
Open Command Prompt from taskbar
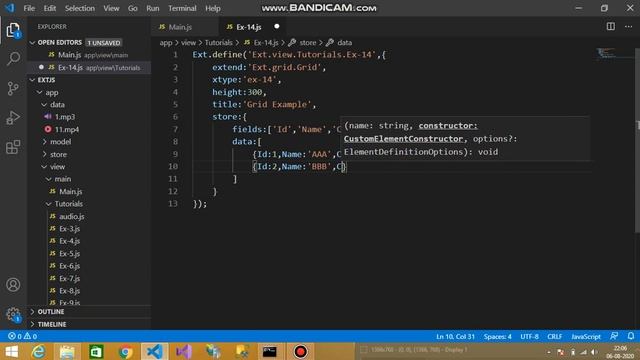(x=269, y=351)
